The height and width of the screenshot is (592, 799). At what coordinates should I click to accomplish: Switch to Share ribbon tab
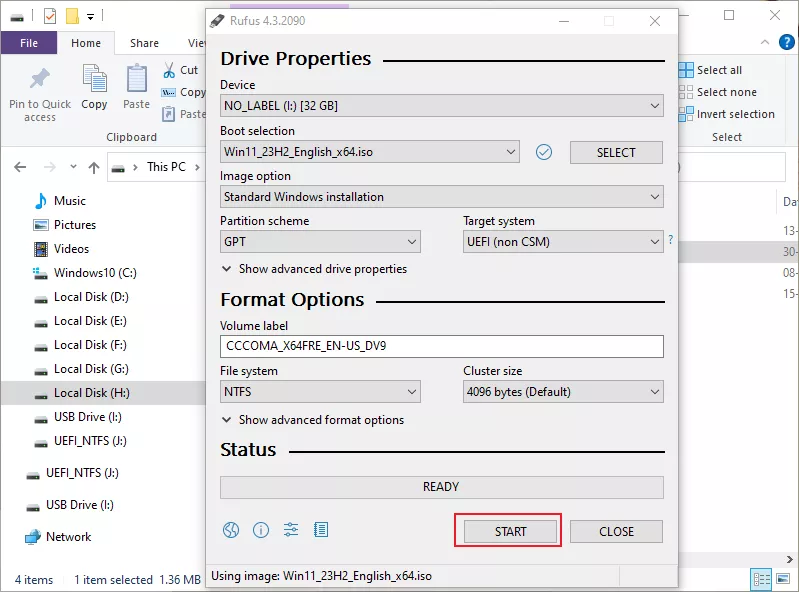point(144,43)
